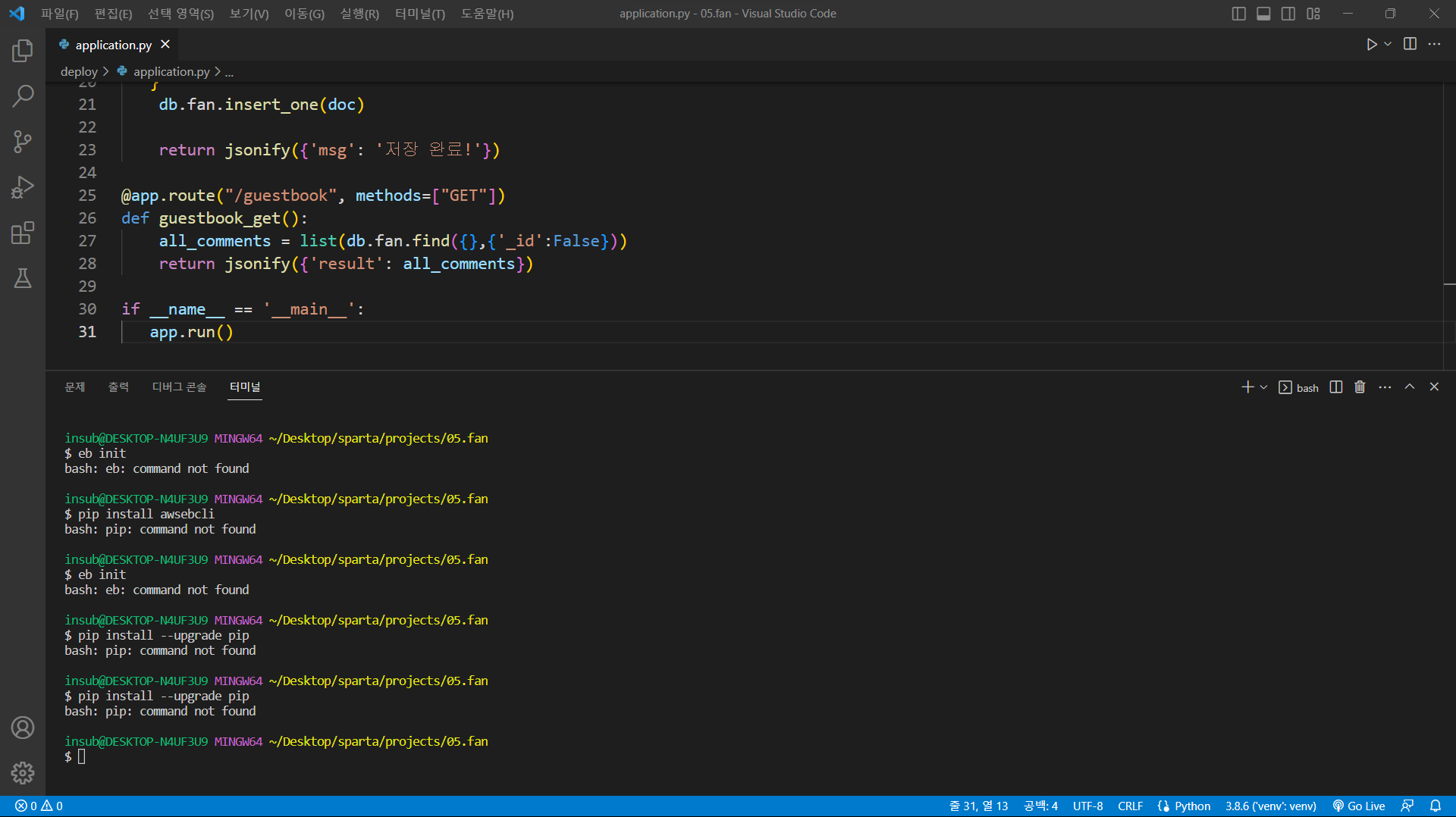Go to line via 줄 31, 열 13 indicator
1456x817 pixels.
[x=979, y=806]
